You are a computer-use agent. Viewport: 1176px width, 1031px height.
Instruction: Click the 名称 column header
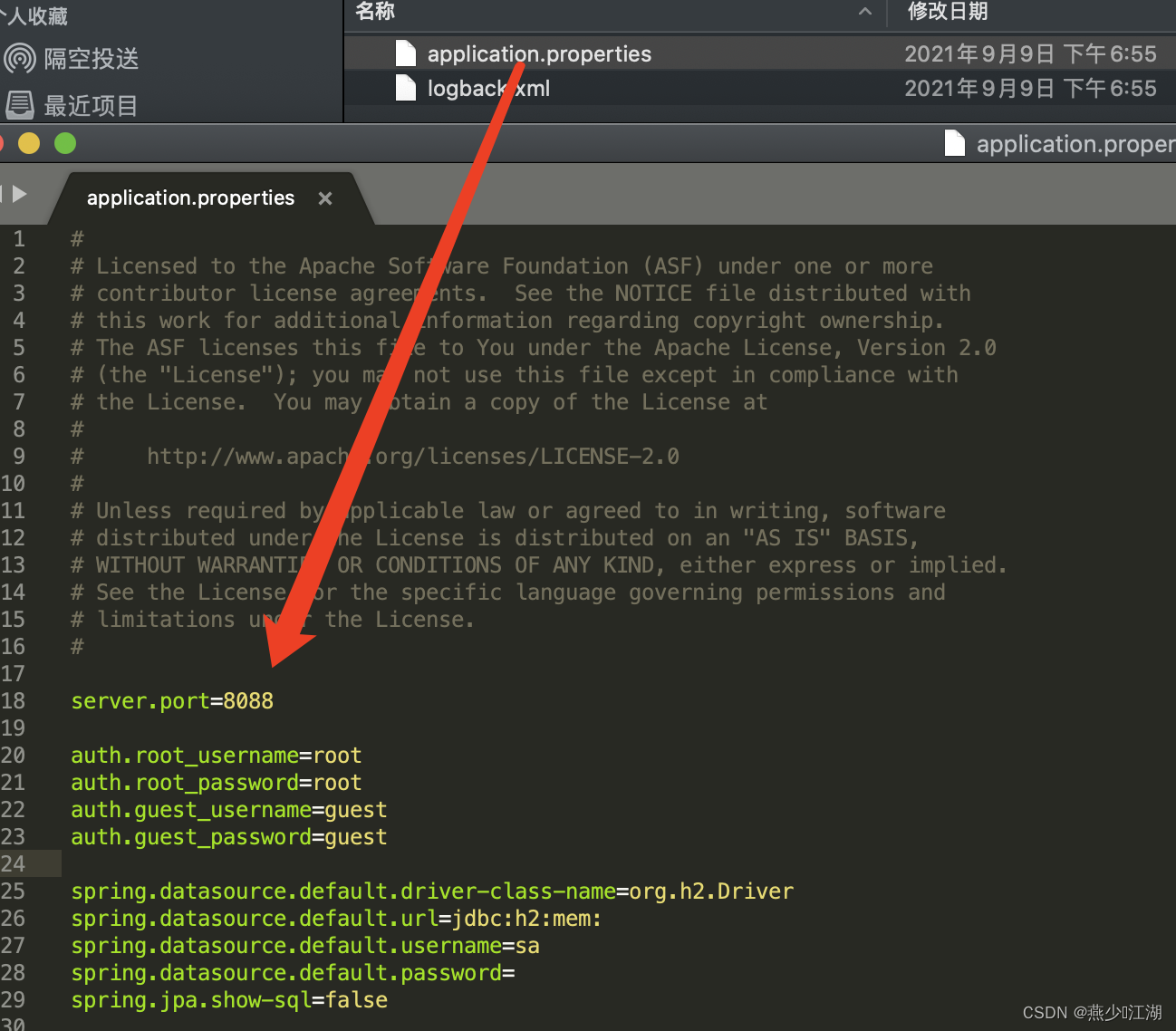point(374,13)
